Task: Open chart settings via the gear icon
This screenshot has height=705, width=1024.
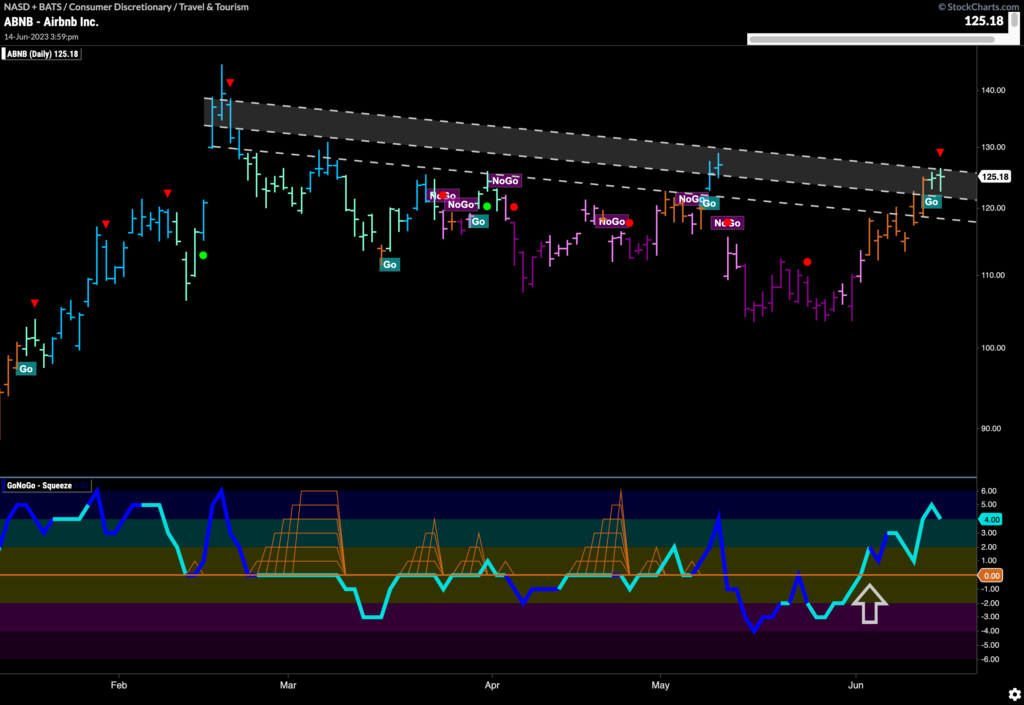Action: [1012, 693]
